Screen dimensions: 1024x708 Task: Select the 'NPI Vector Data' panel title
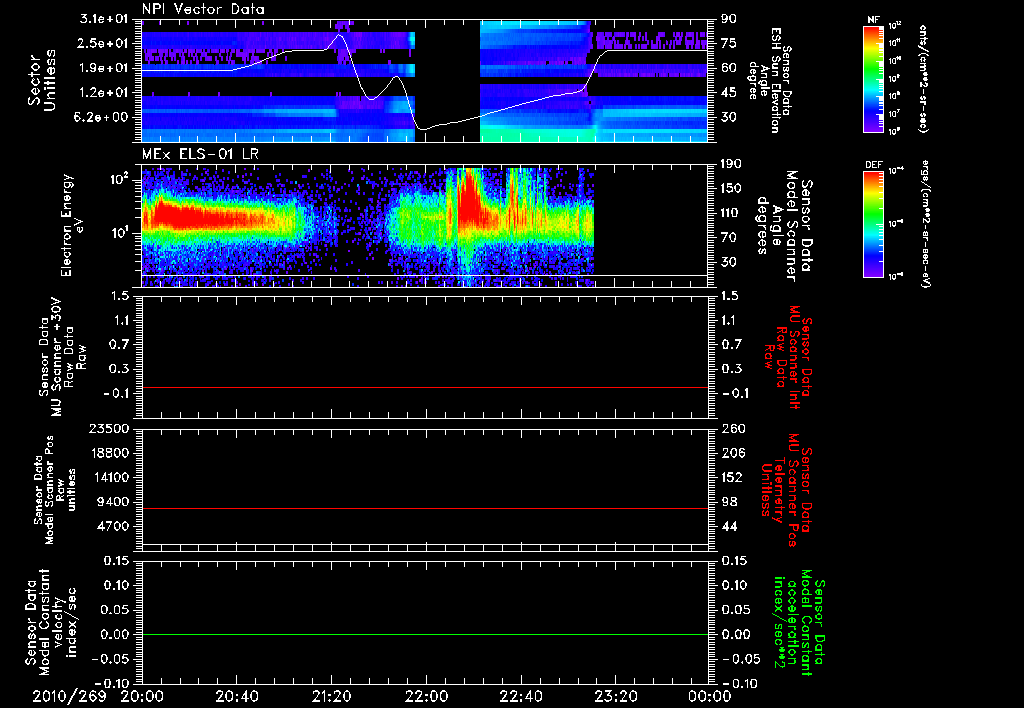click(x=203, y=9)
